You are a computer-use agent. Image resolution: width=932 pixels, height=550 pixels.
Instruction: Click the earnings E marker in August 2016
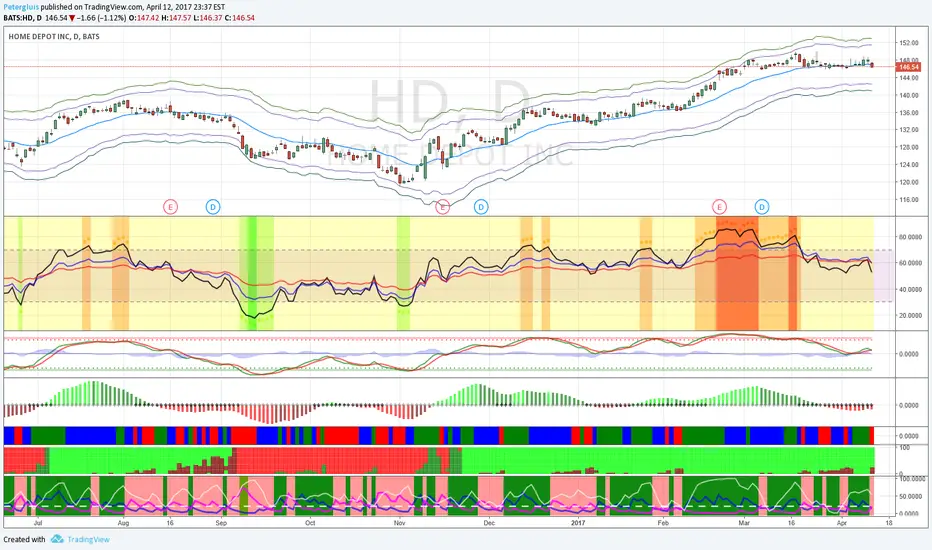pyautogui.click(x=171, y=207)
